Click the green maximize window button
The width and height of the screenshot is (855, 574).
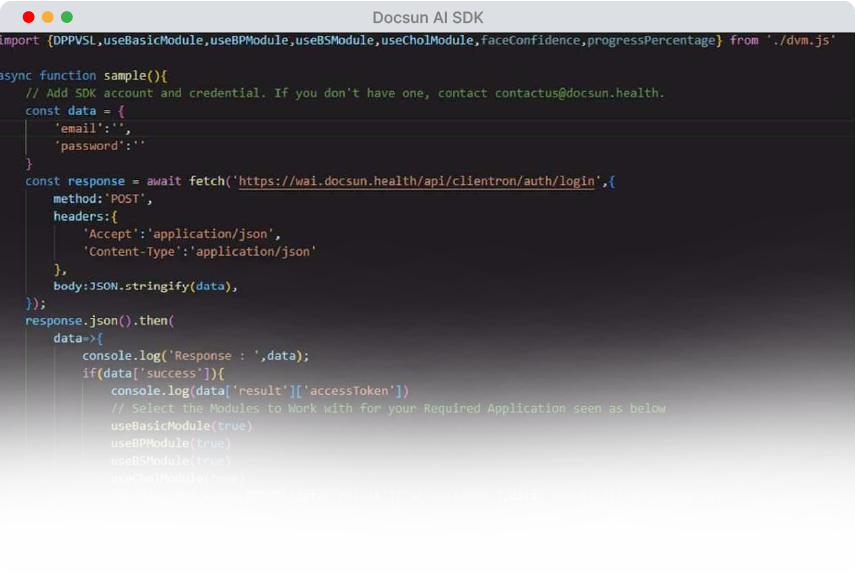67,17
